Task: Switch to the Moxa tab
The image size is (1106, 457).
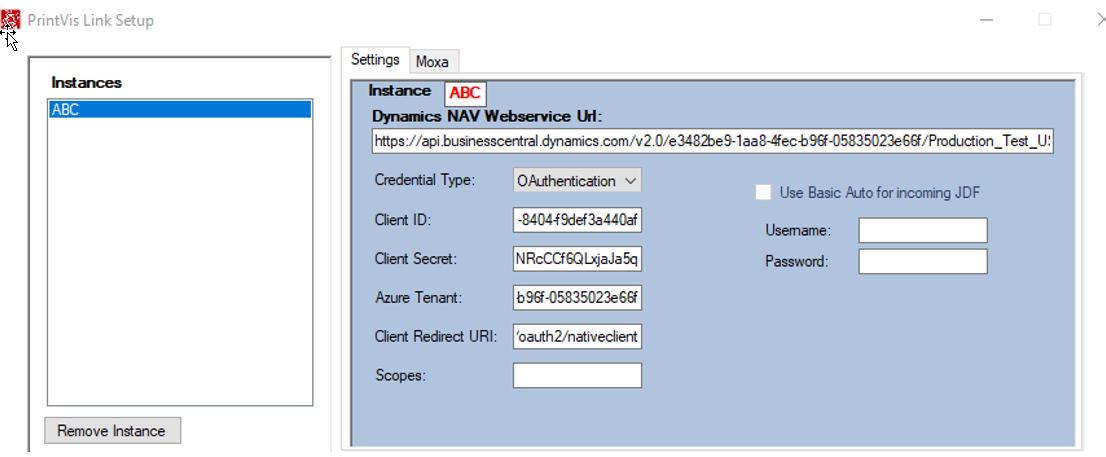Action: click(x=432, y=62)
